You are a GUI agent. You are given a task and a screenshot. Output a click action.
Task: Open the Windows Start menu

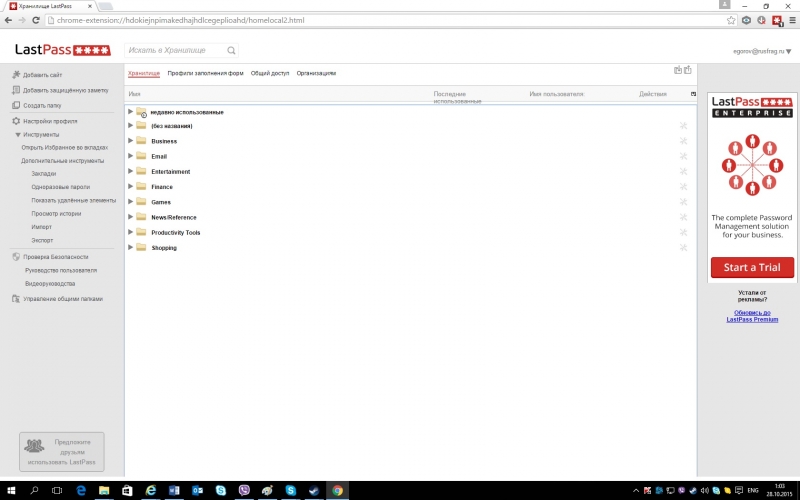[x=11, y=490]
